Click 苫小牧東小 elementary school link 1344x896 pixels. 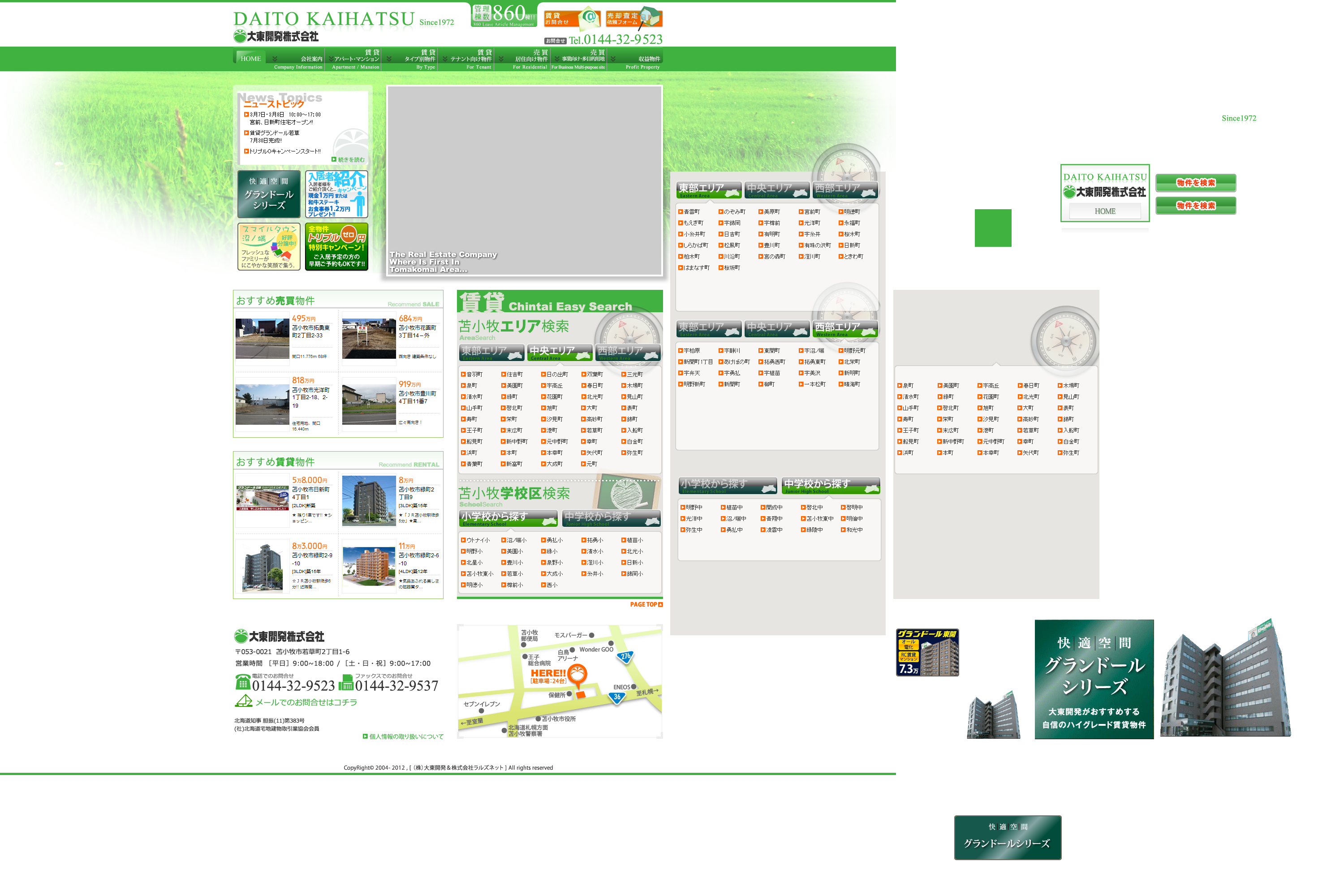coord(477,574)
